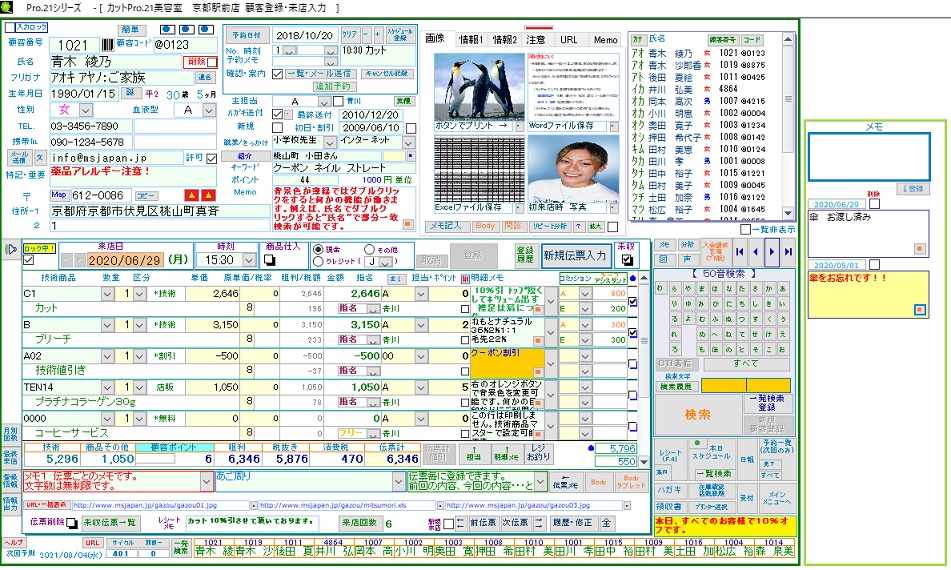Screen dimensions: 951x570
Task: Click the customer portrait photo thumbnail
Action: click(x=574, y=169)
